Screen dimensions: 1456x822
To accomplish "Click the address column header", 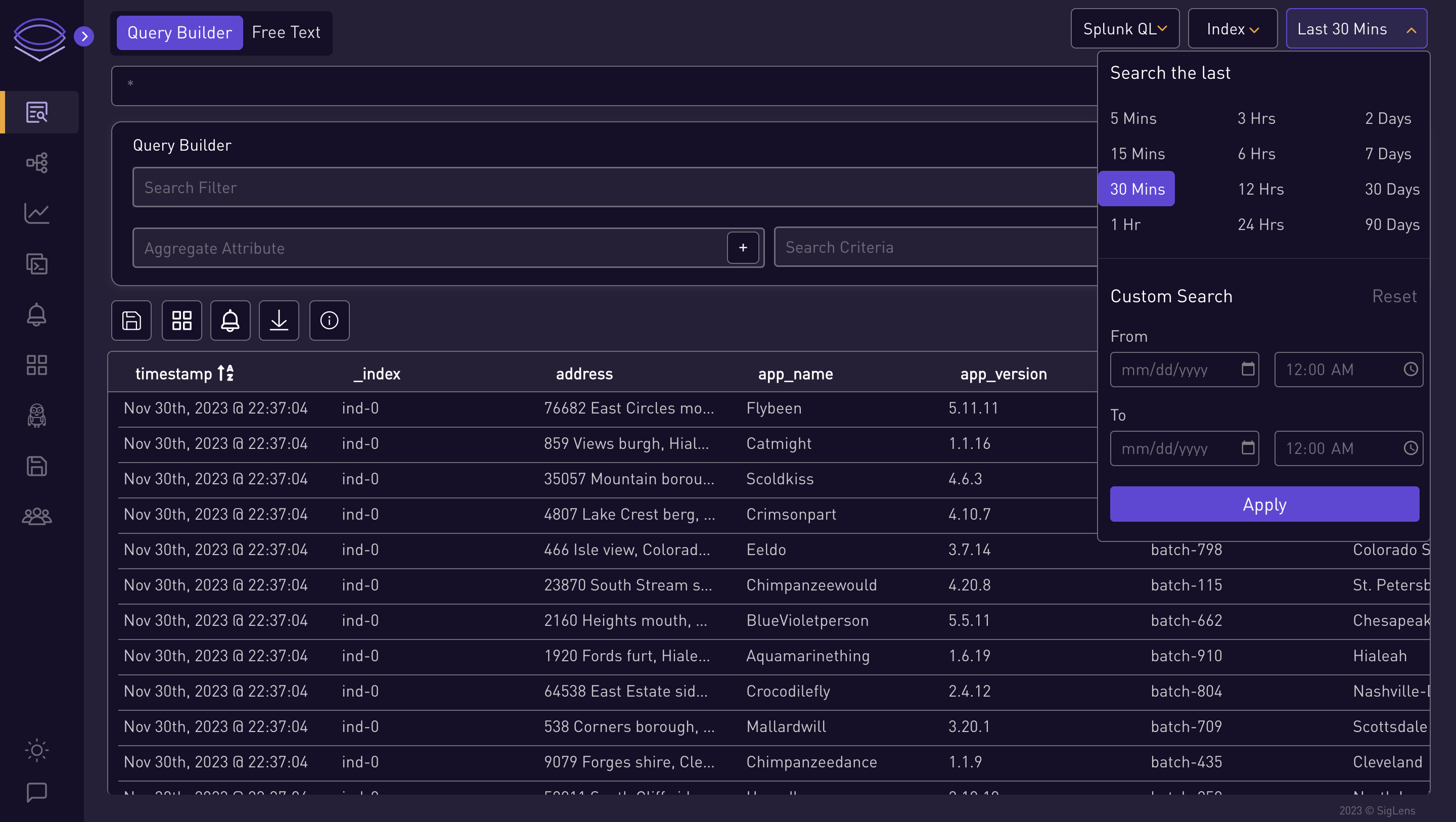I will coord(584,374).
